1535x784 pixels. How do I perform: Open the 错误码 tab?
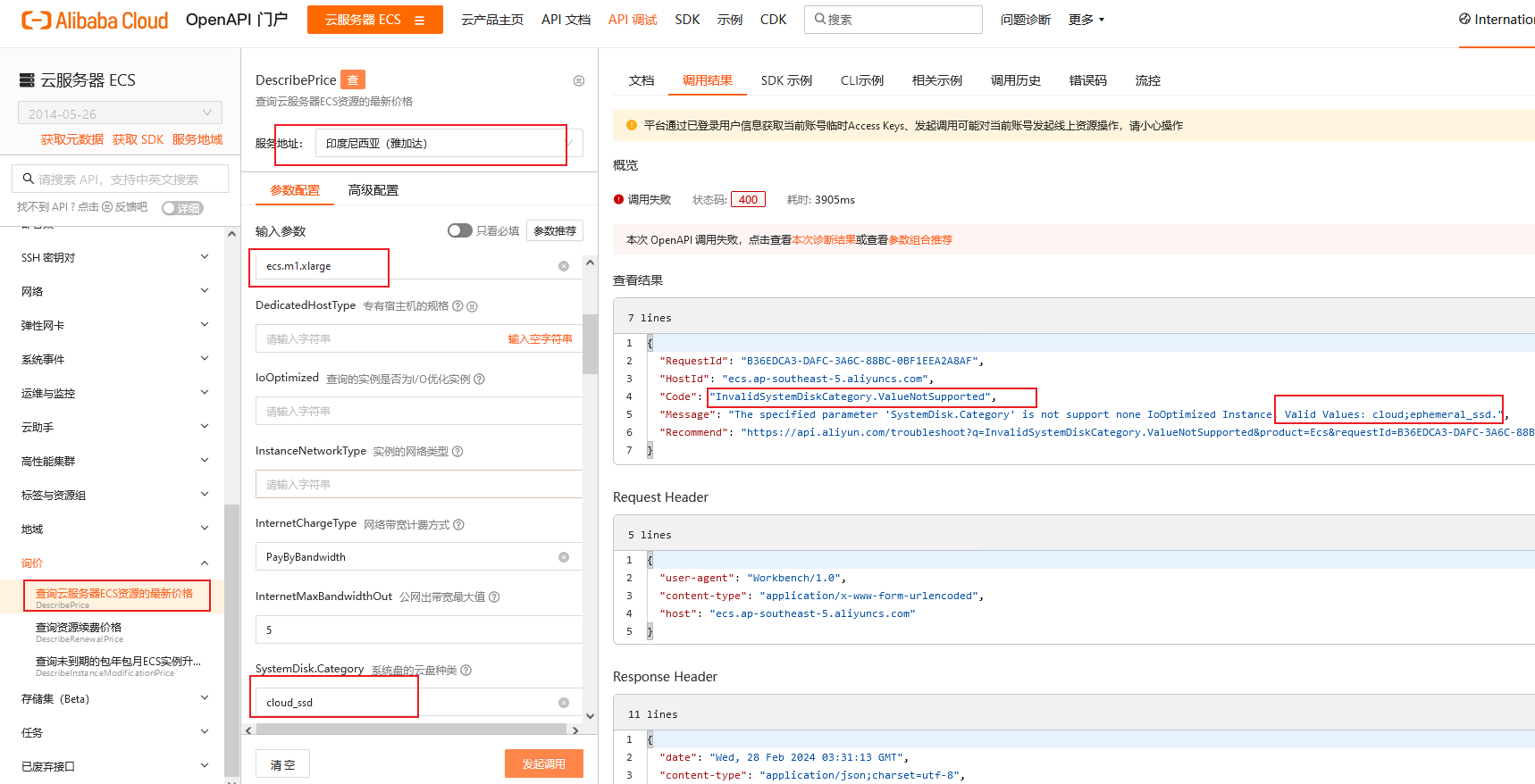coord(1088,80)
